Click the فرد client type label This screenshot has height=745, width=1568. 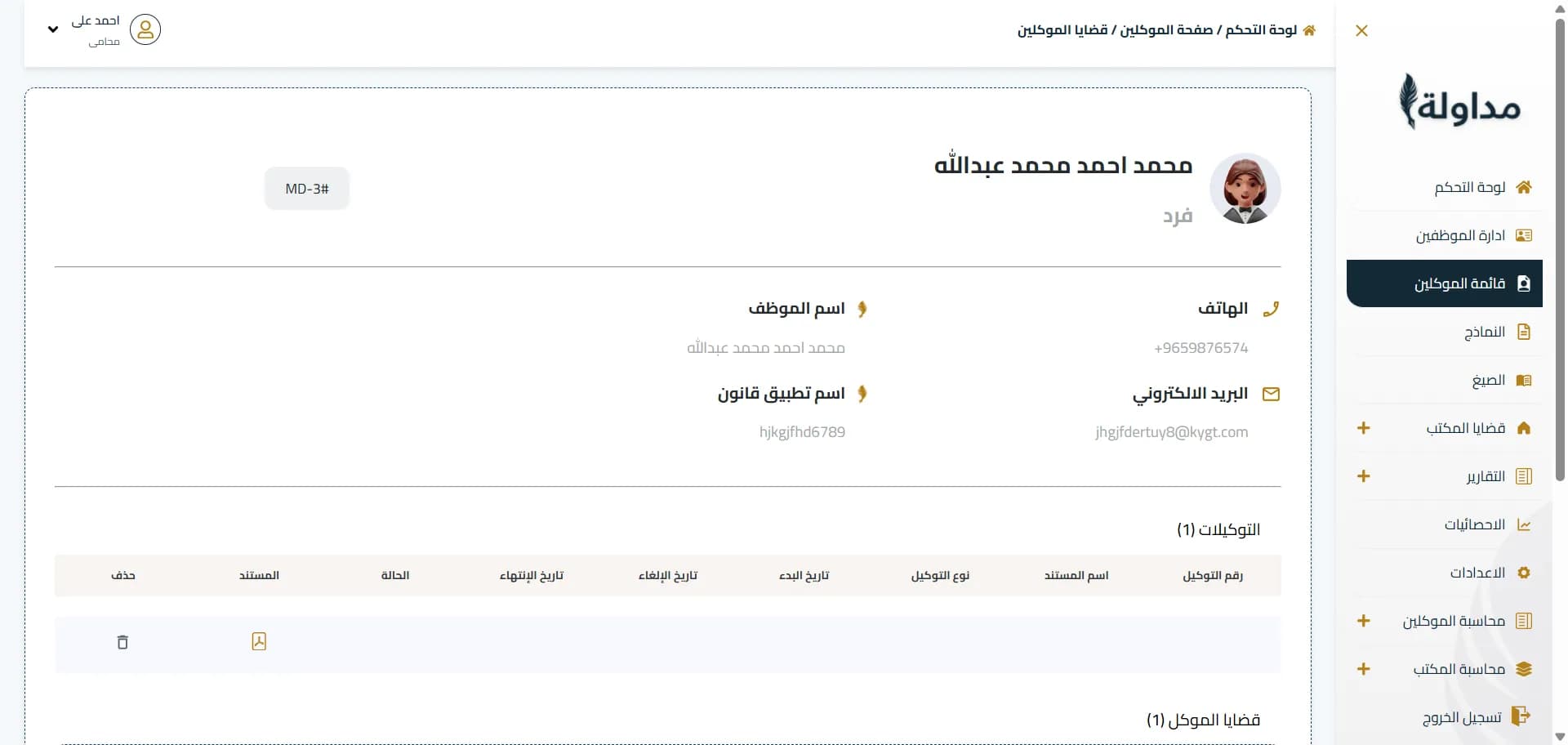click(x=1178, y=216)
